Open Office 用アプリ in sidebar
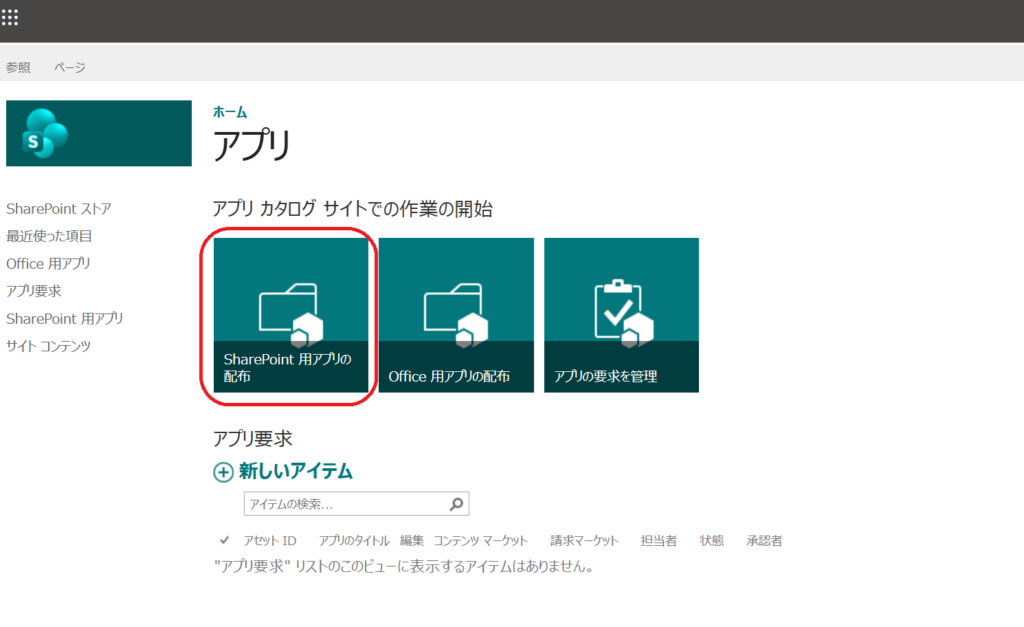Viewport: 1024px width, 627px height. click(x=48, y=264)
